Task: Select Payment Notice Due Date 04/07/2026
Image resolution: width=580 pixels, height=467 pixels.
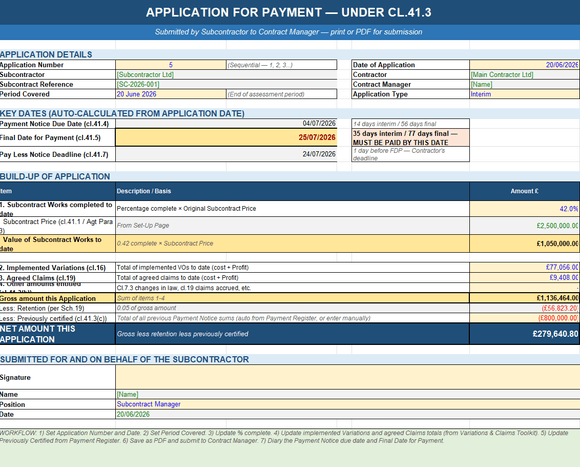Action: (x=226, y=123)
